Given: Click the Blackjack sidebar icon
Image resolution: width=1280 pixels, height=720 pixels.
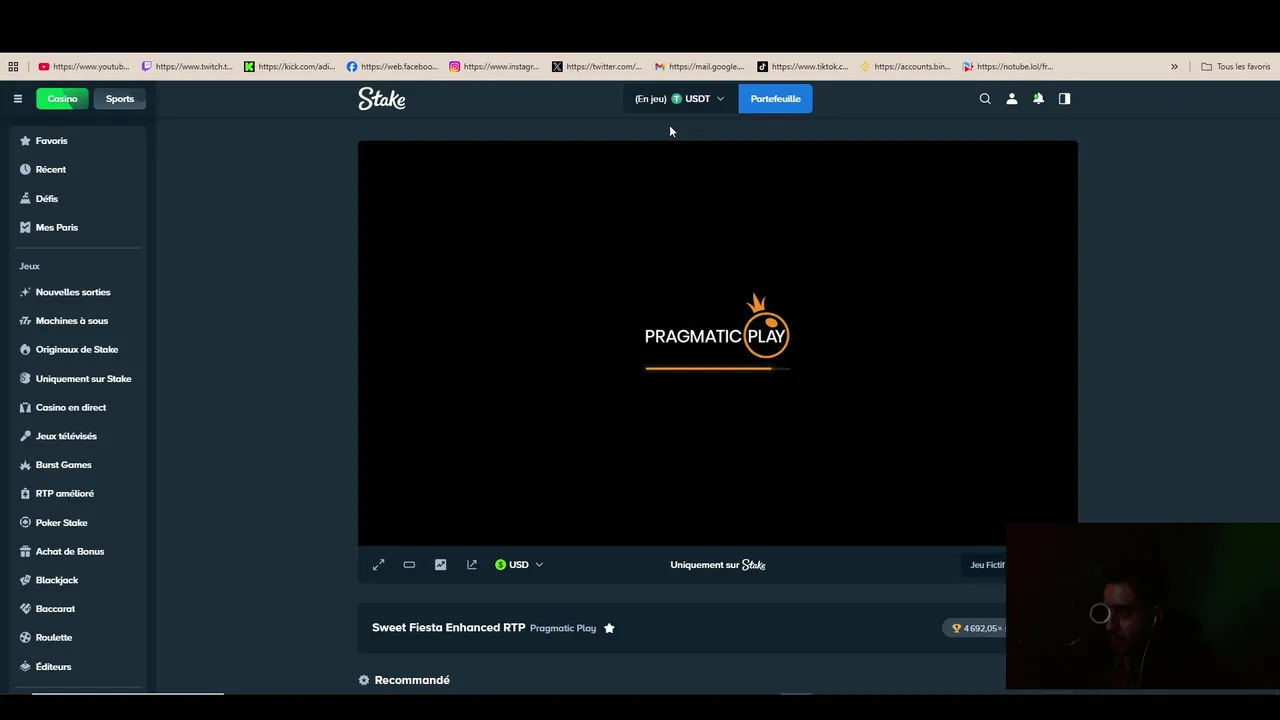Looking at the screenshot, I should (25, 580).
